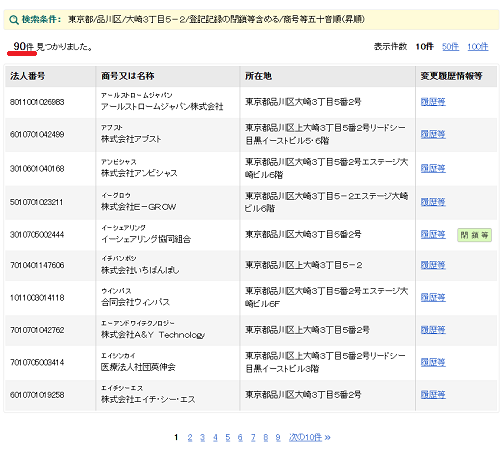Select company name 医療法人社団英伸会

138,367
